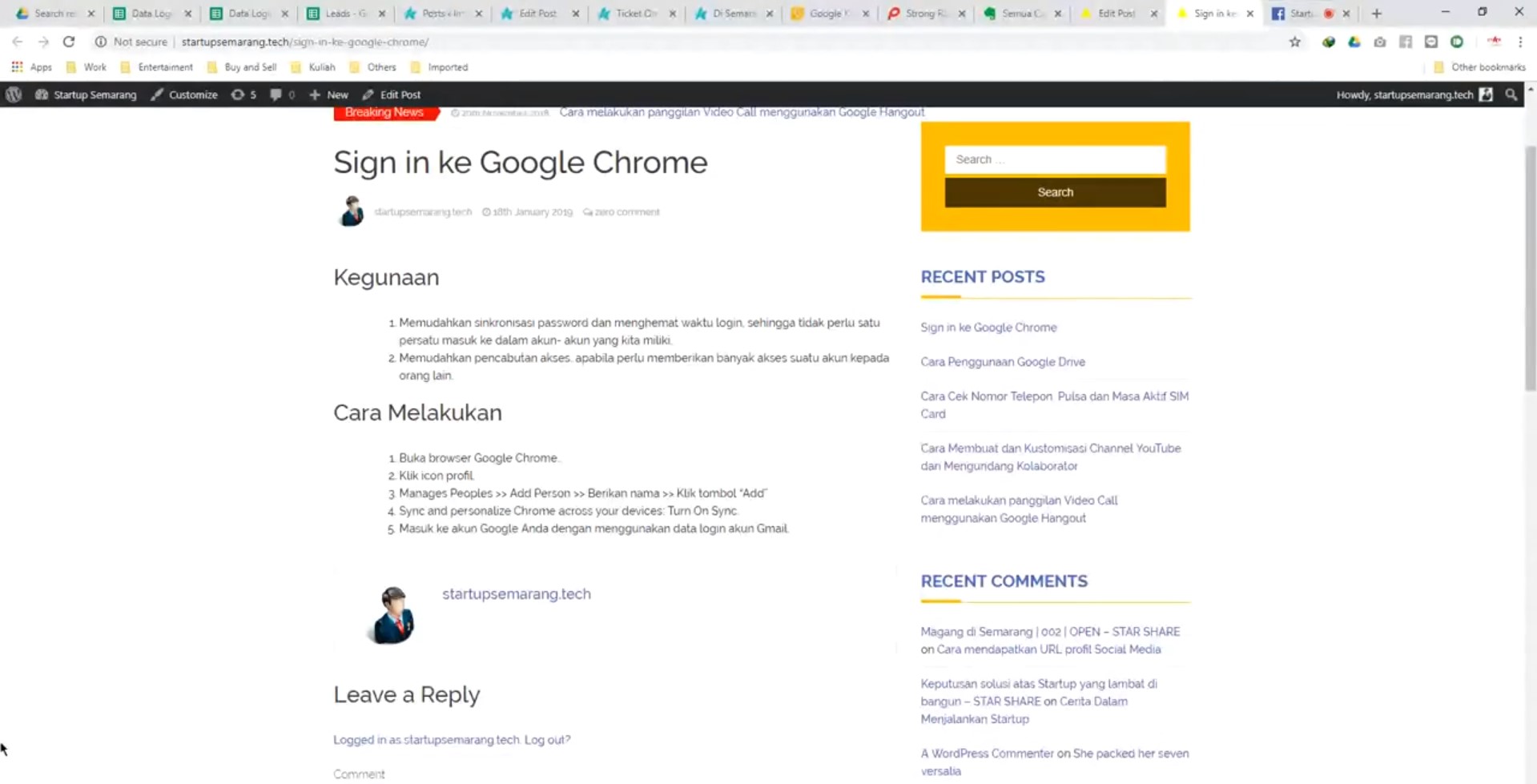
Task: Click the Not secure site info icon
Action: [x=101, y=42]
